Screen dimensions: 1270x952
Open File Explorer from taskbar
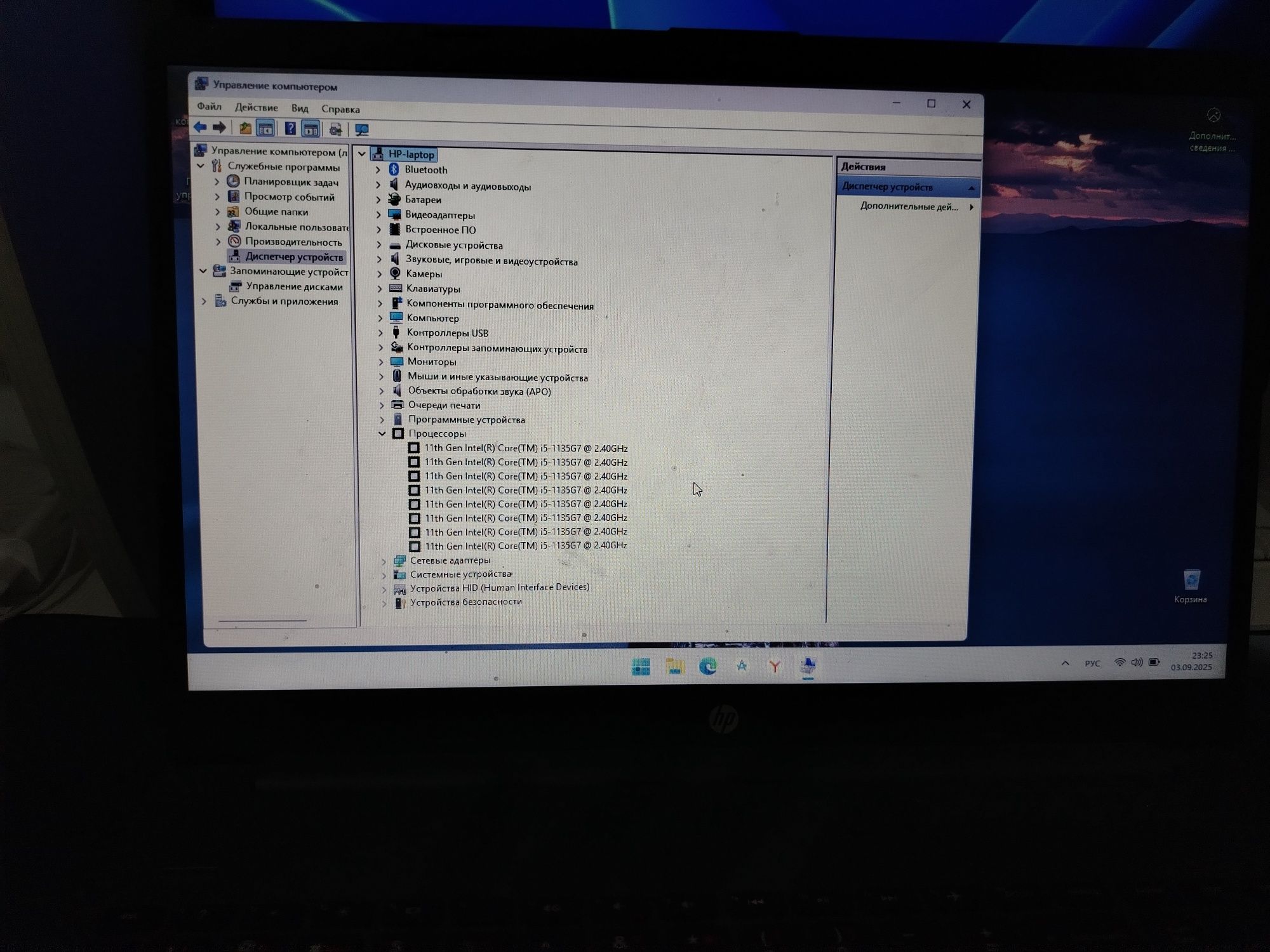(x=674, y=666)
